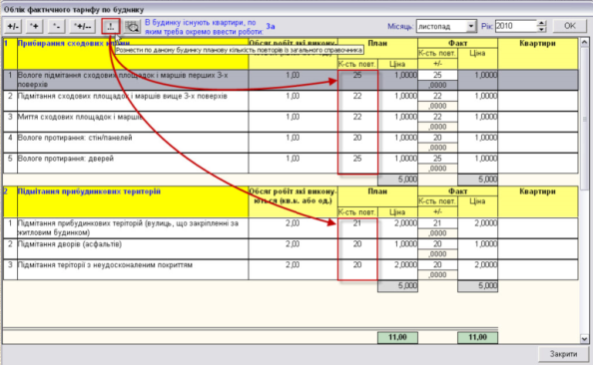Select row 'Миття сходових площадок і маршів'
This screenshot has width=594, height=365.
(x=291, y=122)
